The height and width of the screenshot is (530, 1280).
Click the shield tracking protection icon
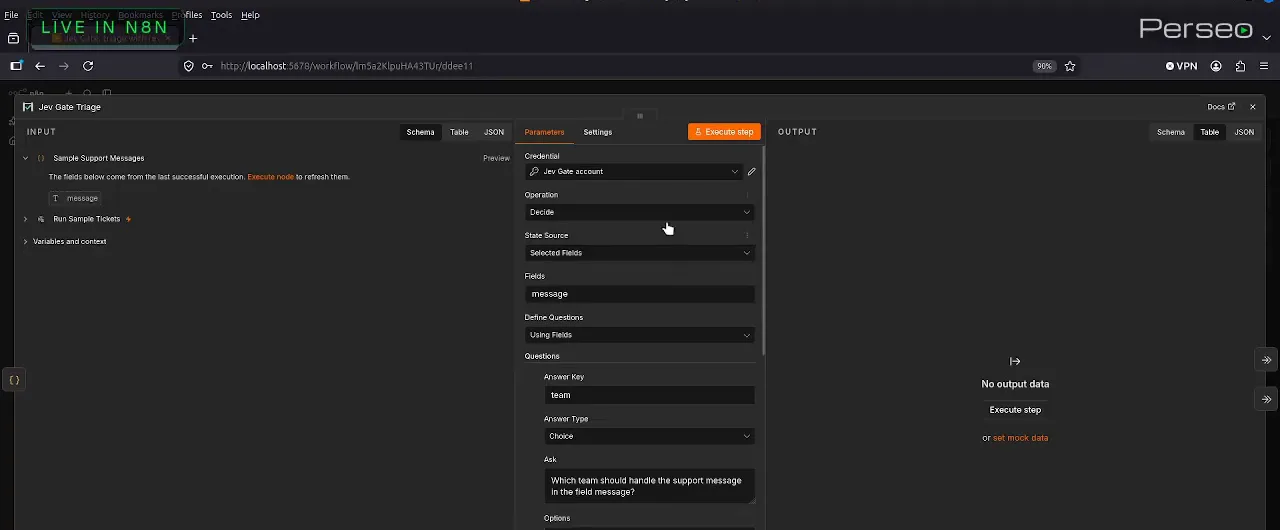(x=188, y=66)
